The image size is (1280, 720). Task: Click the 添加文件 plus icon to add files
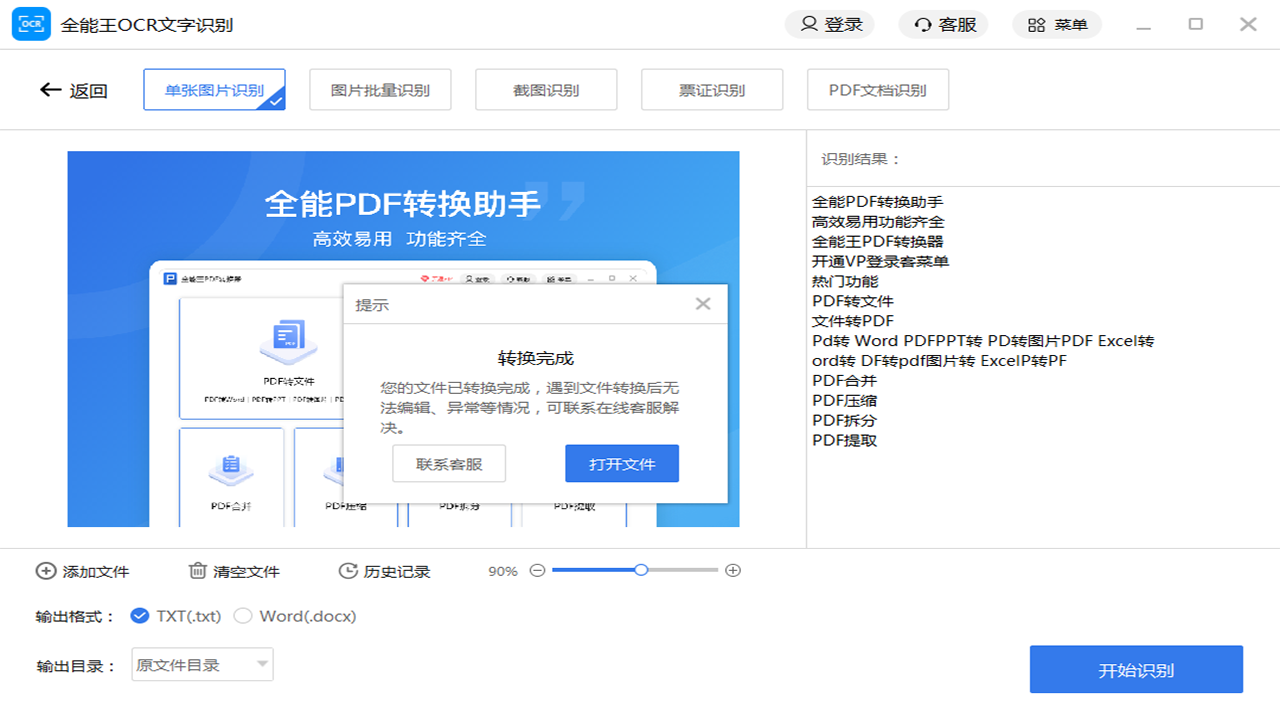coord(44,570)
